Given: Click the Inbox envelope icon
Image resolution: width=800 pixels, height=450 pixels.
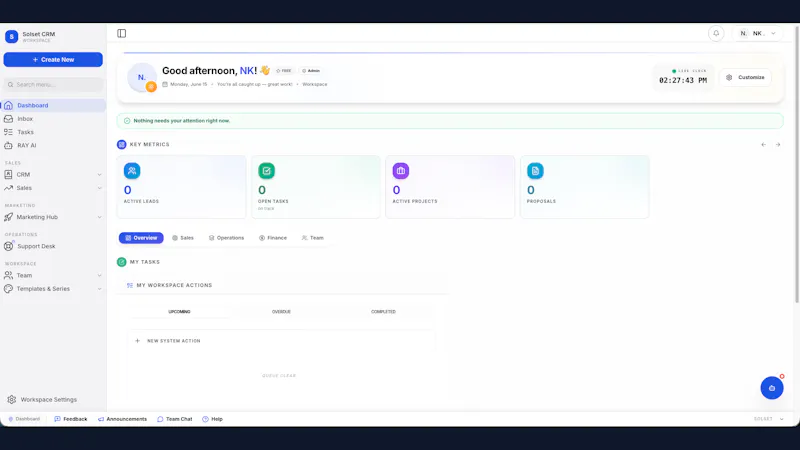Looking at the screenshot, I should tap(9, 119).
